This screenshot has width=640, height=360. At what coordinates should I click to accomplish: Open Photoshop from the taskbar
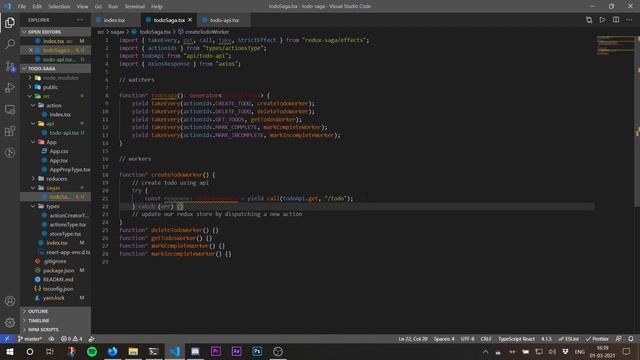[257, 351]
